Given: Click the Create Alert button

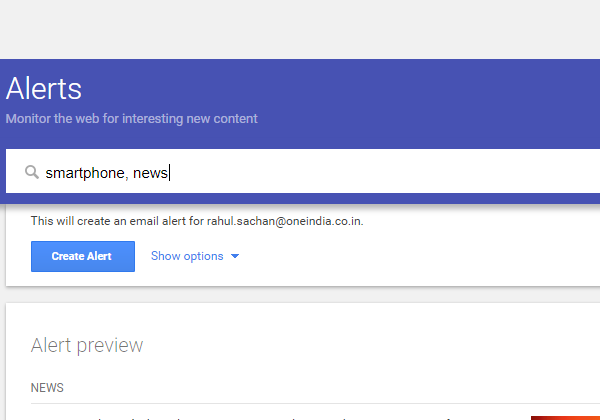Looking at the screenshot, I should coord(83,256).
